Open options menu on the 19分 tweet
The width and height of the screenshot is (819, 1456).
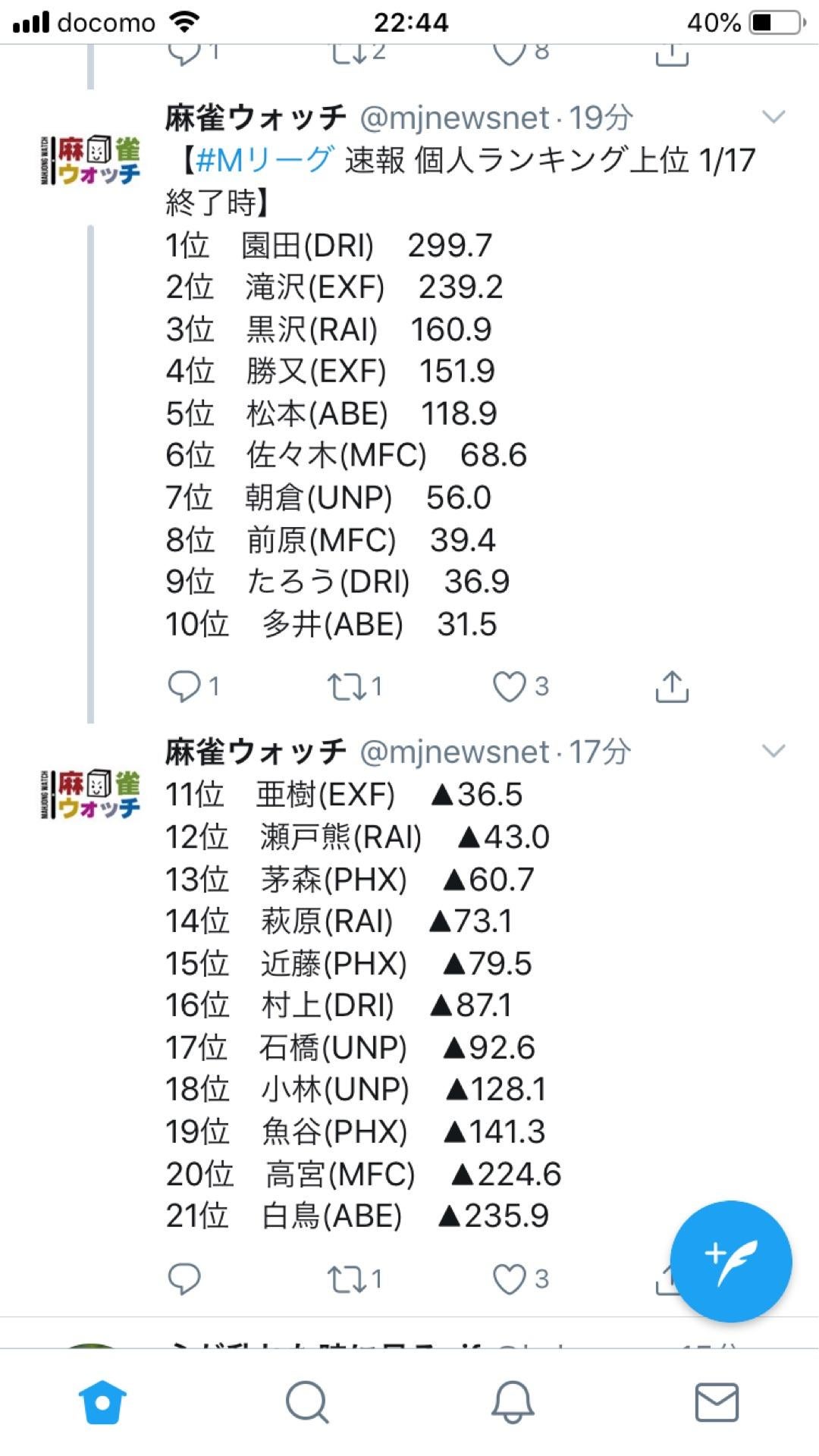[x=773, y=115]
